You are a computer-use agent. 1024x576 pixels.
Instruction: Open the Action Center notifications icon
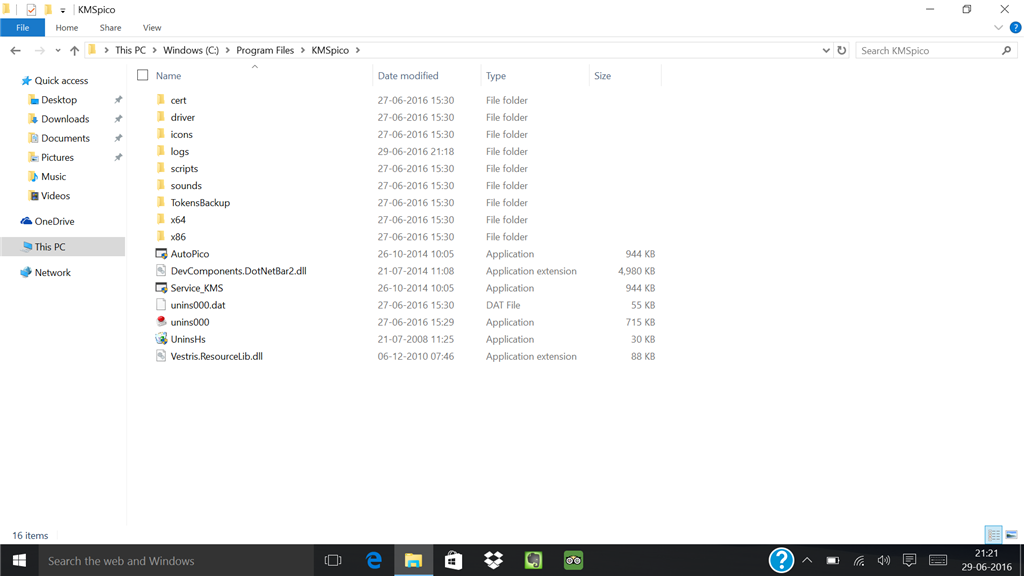click(909, 560)
